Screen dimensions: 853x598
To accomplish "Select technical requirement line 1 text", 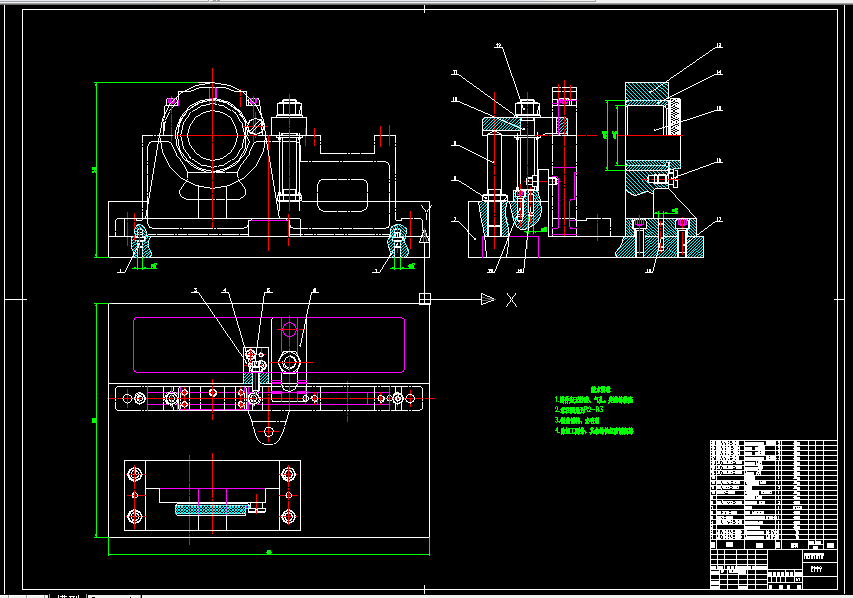I will pos(594,400).
